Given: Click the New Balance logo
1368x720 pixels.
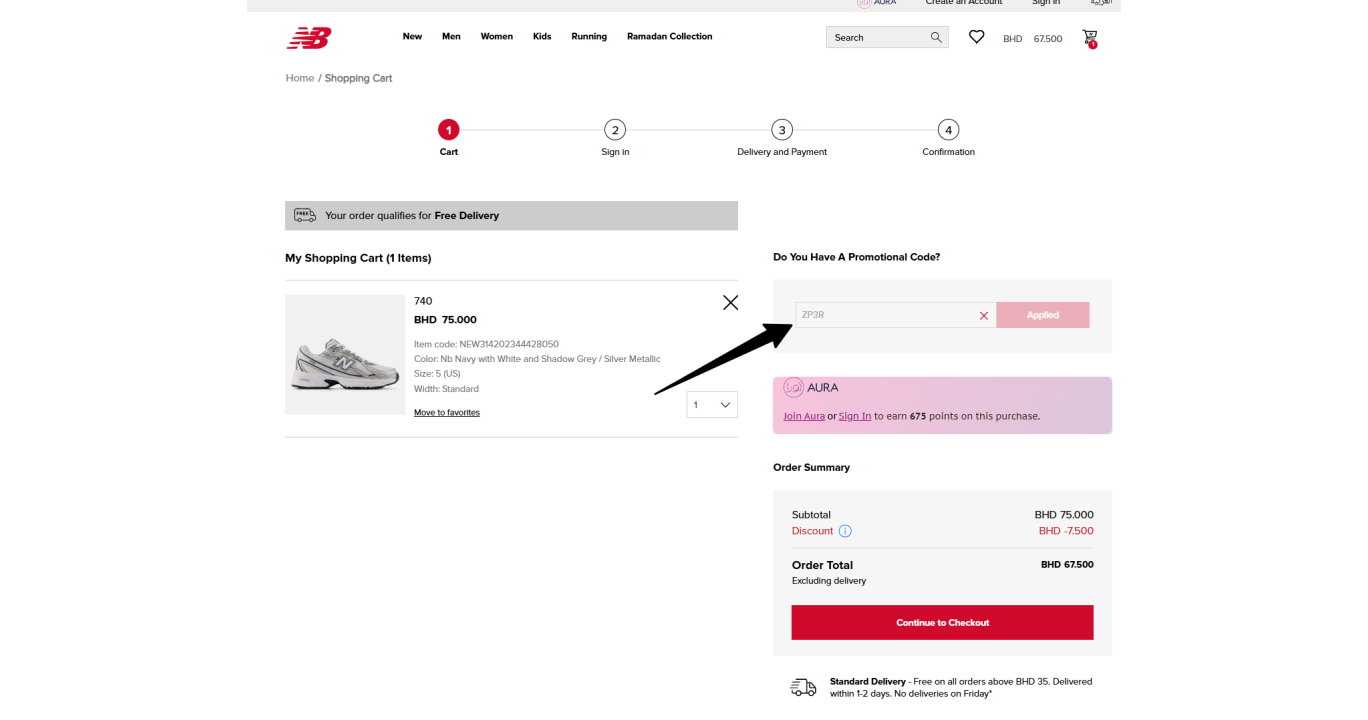Looking at the screenshot, I should click(x=308, y=38).
